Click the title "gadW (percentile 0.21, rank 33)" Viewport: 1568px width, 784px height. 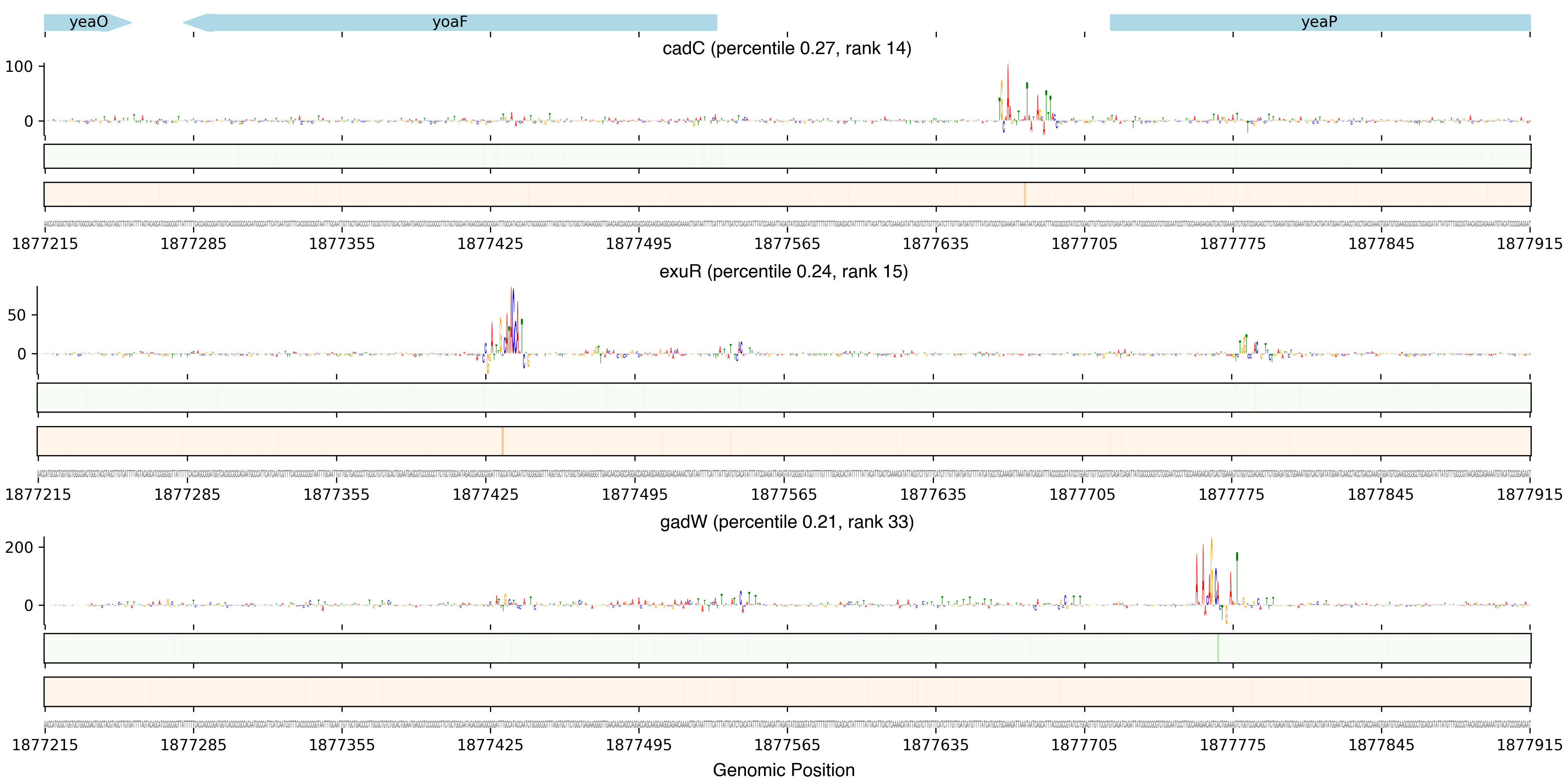[x=787, y=522]
